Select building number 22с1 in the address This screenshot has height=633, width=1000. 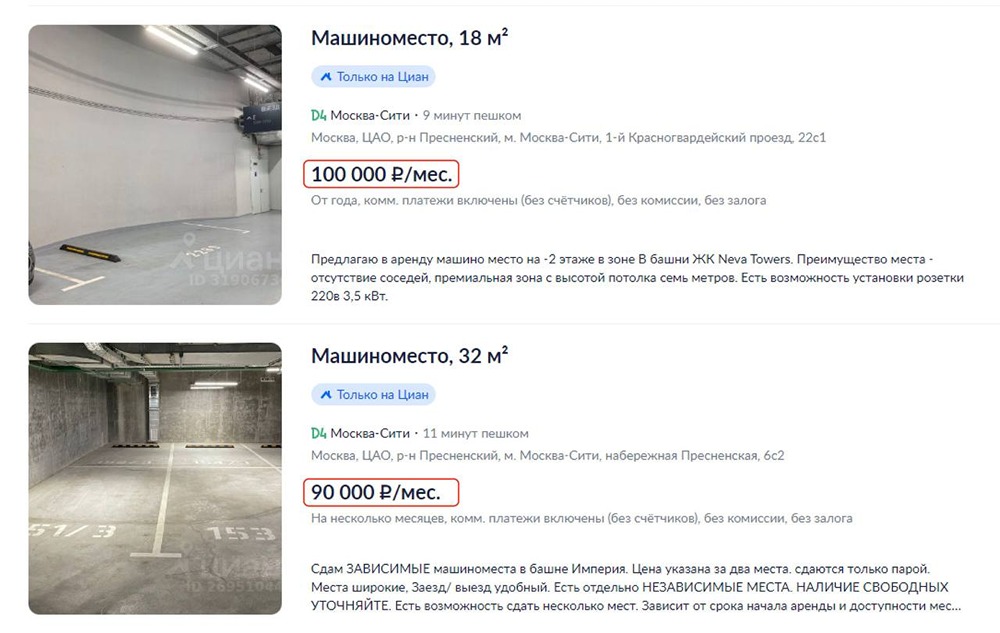click(x=810, y=138)
